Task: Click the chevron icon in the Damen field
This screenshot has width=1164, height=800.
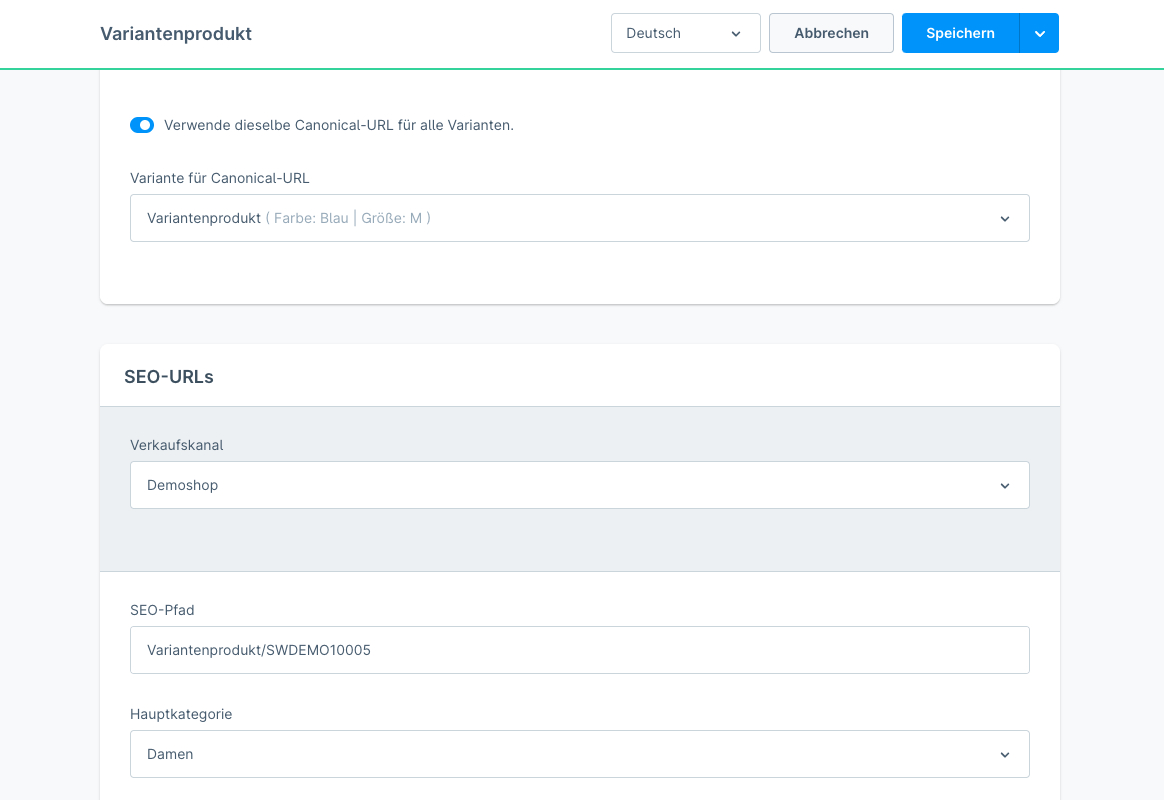Action: [x=1005, y=755]
